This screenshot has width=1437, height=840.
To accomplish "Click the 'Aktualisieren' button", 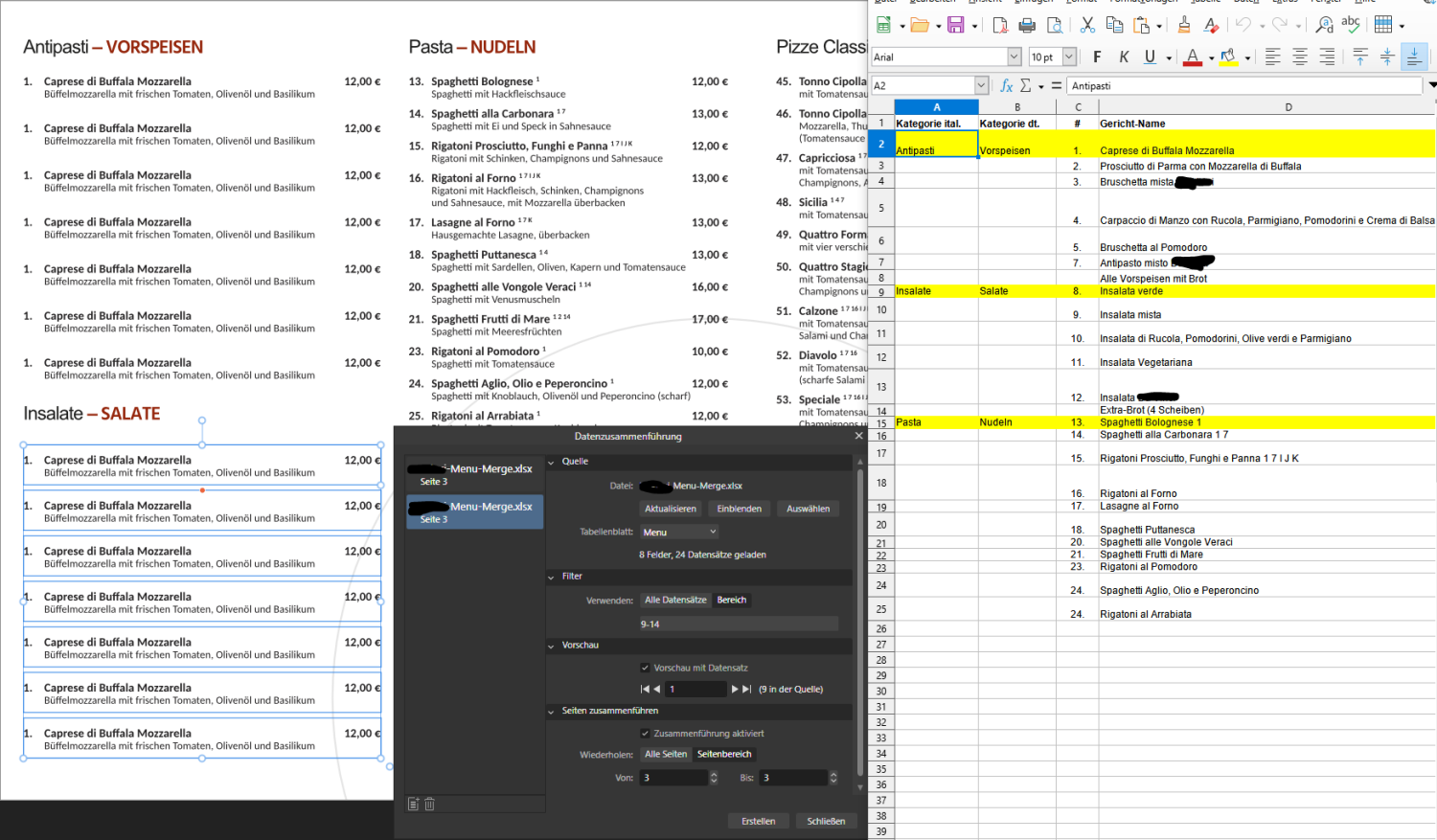I will coord(671,509).
